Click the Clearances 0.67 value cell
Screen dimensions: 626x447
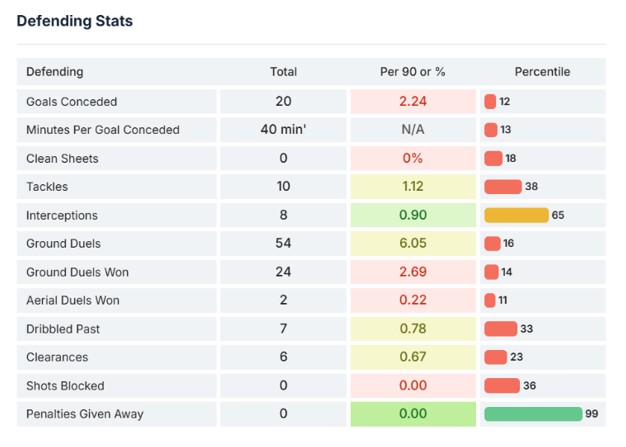[412, 357]
